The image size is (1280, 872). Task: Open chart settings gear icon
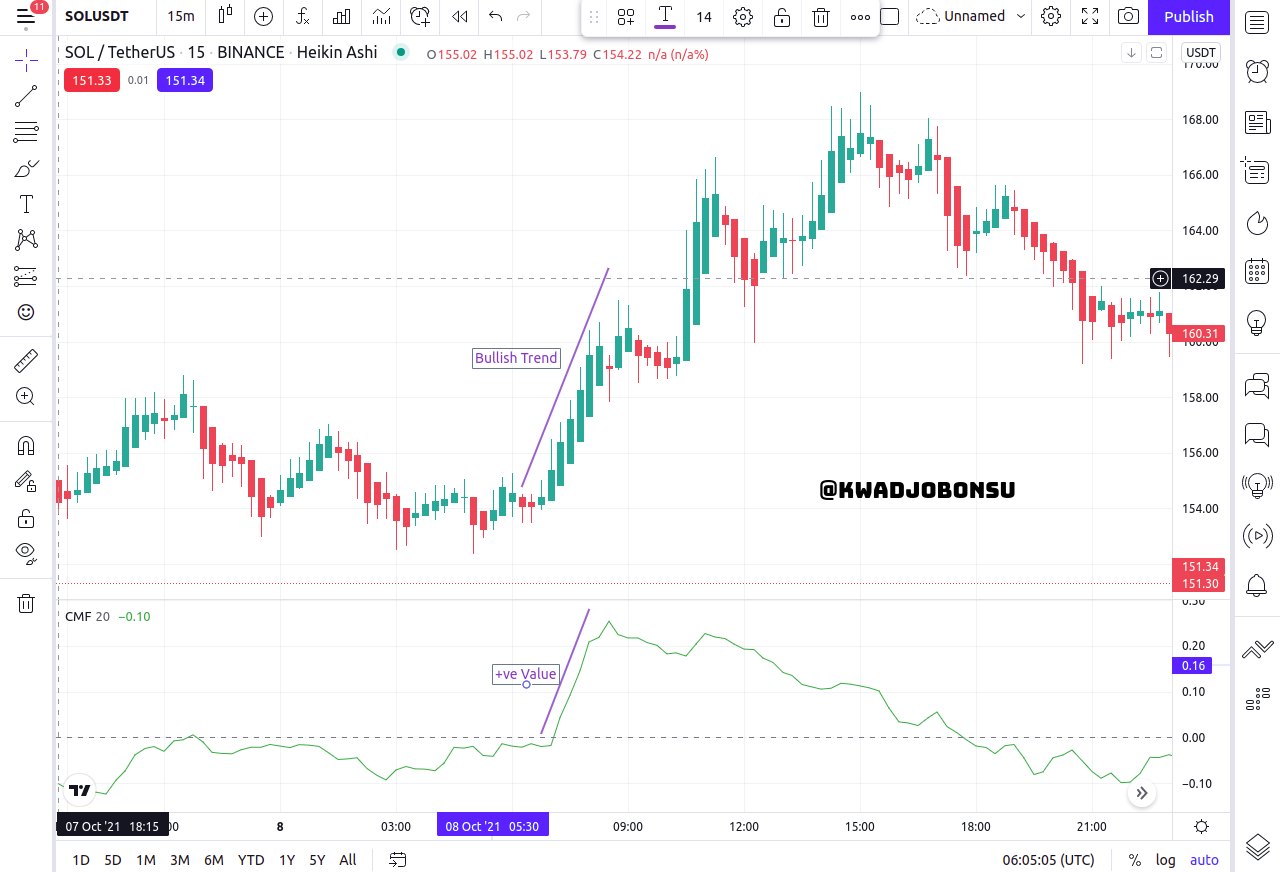pyautogui.click(x=1051, y=16)
